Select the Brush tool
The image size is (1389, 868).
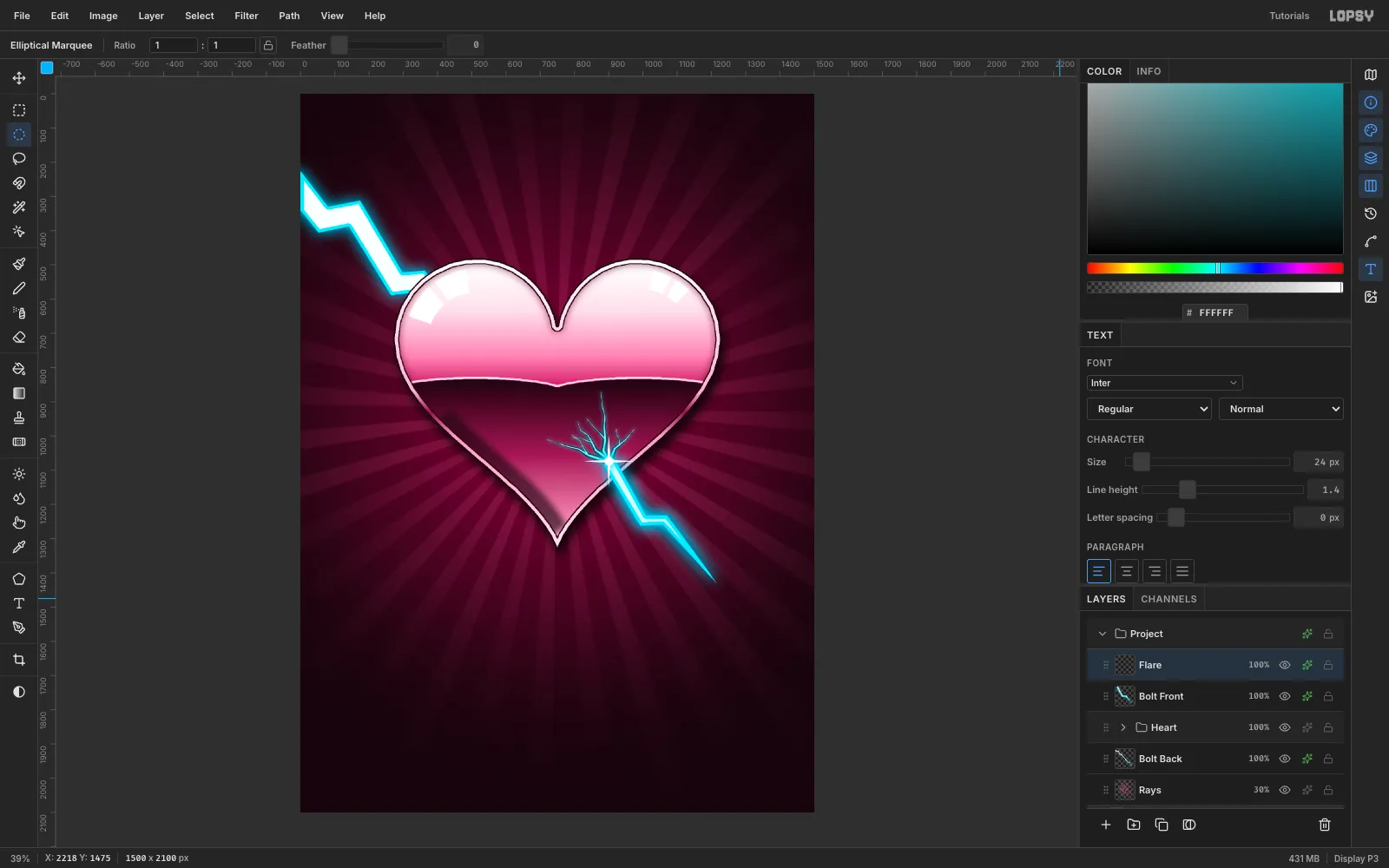19,264
